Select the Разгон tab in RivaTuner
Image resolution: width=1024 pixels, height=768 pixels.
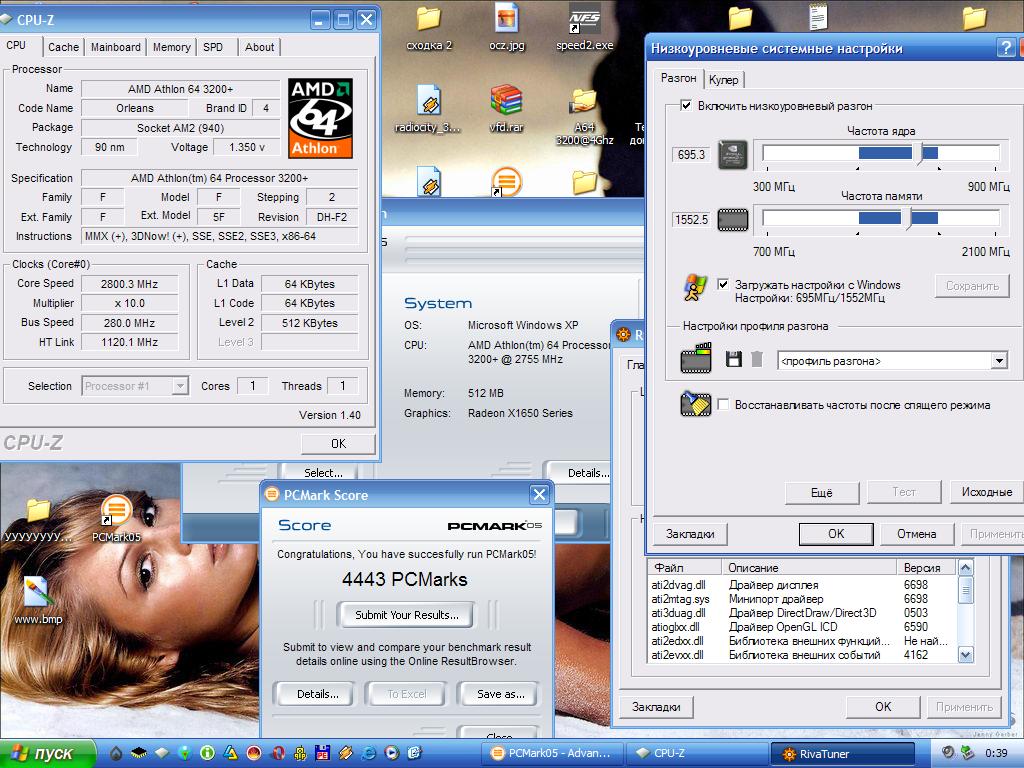click(x=679, y=78)
